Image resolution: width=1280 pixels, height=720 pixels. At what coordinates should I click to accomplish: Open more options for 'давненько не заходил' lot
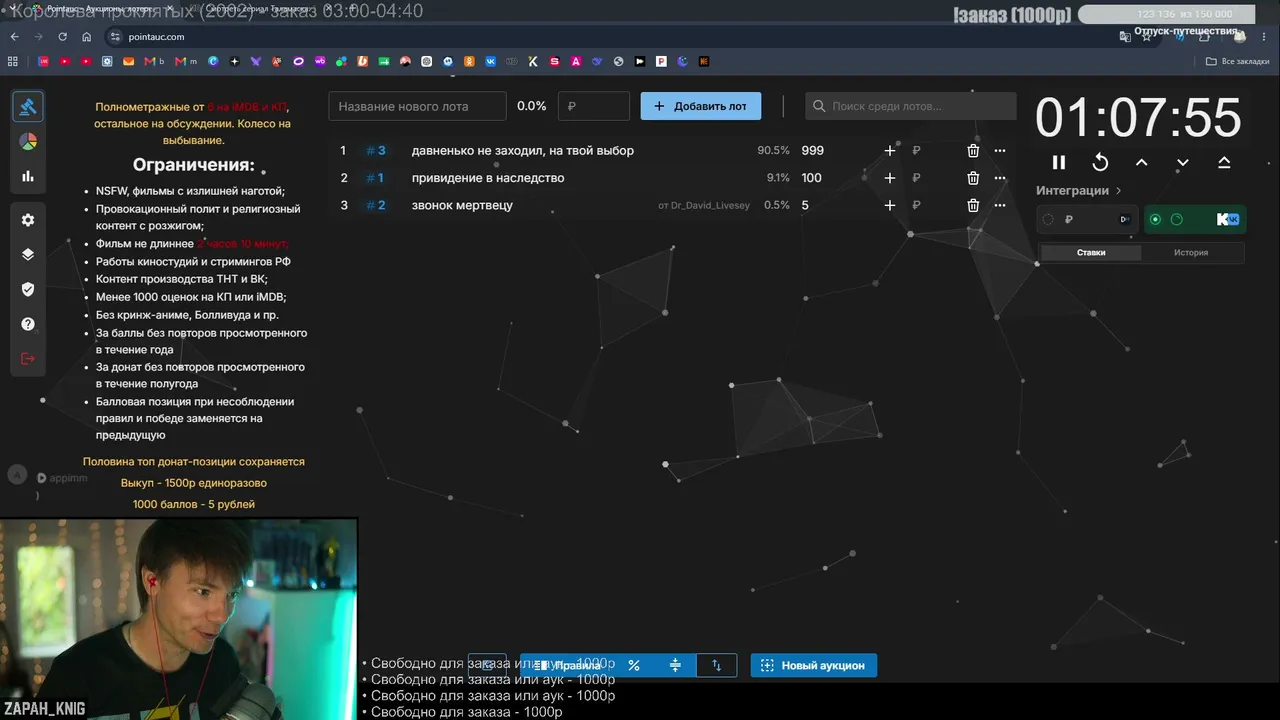pos(1000,151)
